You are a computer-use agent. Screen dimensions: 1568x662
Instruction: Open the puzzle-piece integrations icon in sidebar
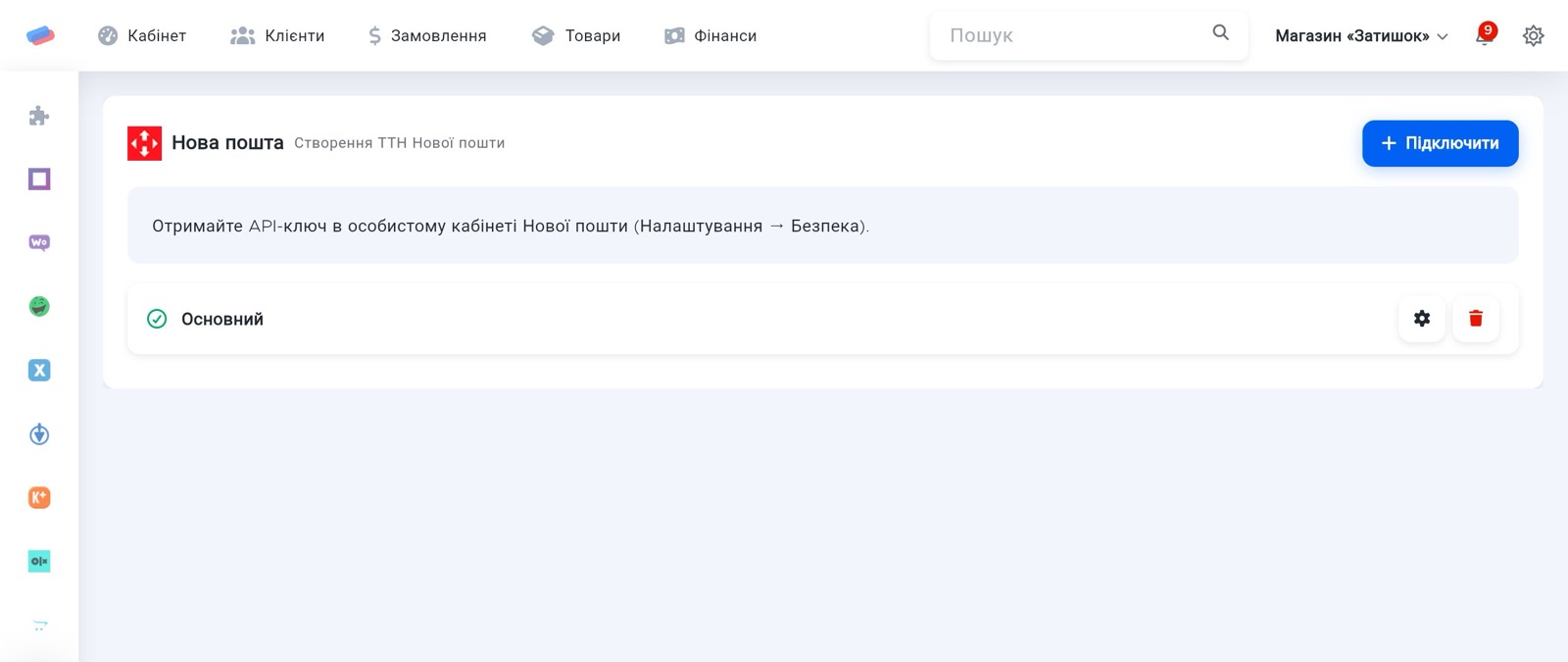(x=39, y=116)
